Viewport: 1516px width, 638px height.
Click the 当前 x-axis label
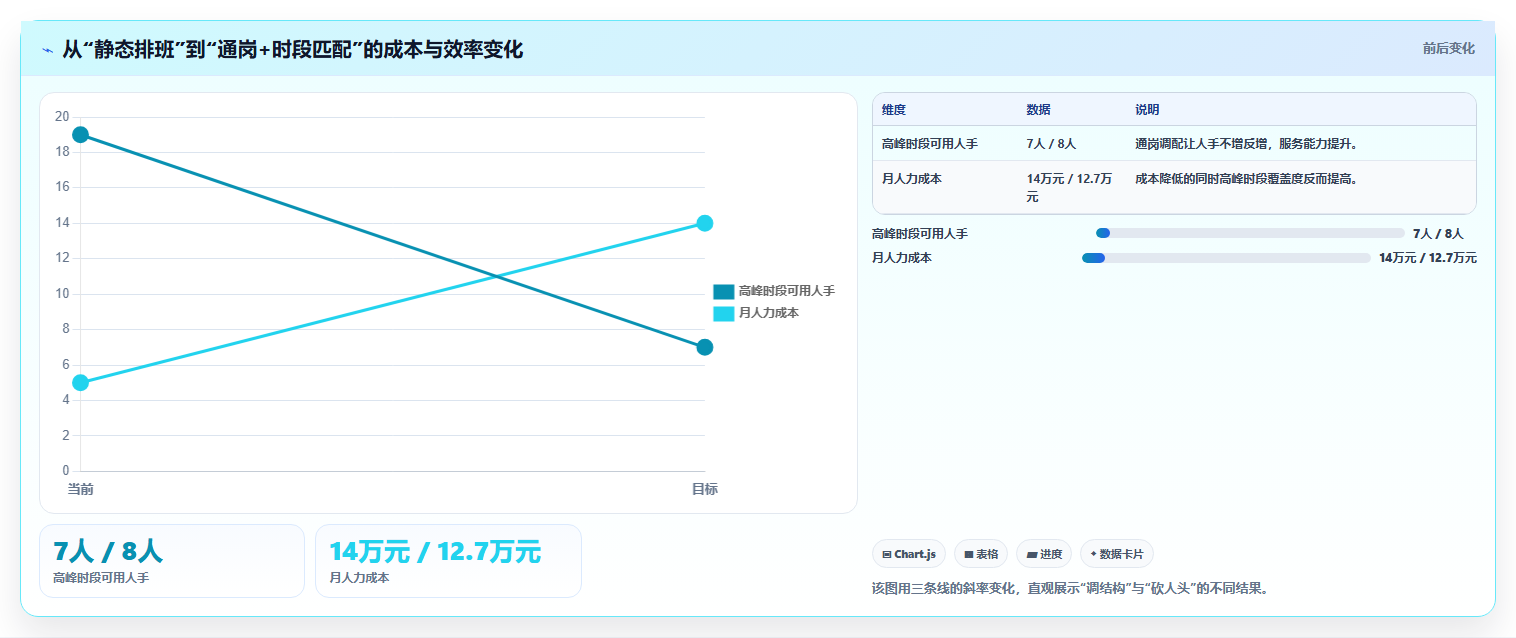tap(80, 489)
